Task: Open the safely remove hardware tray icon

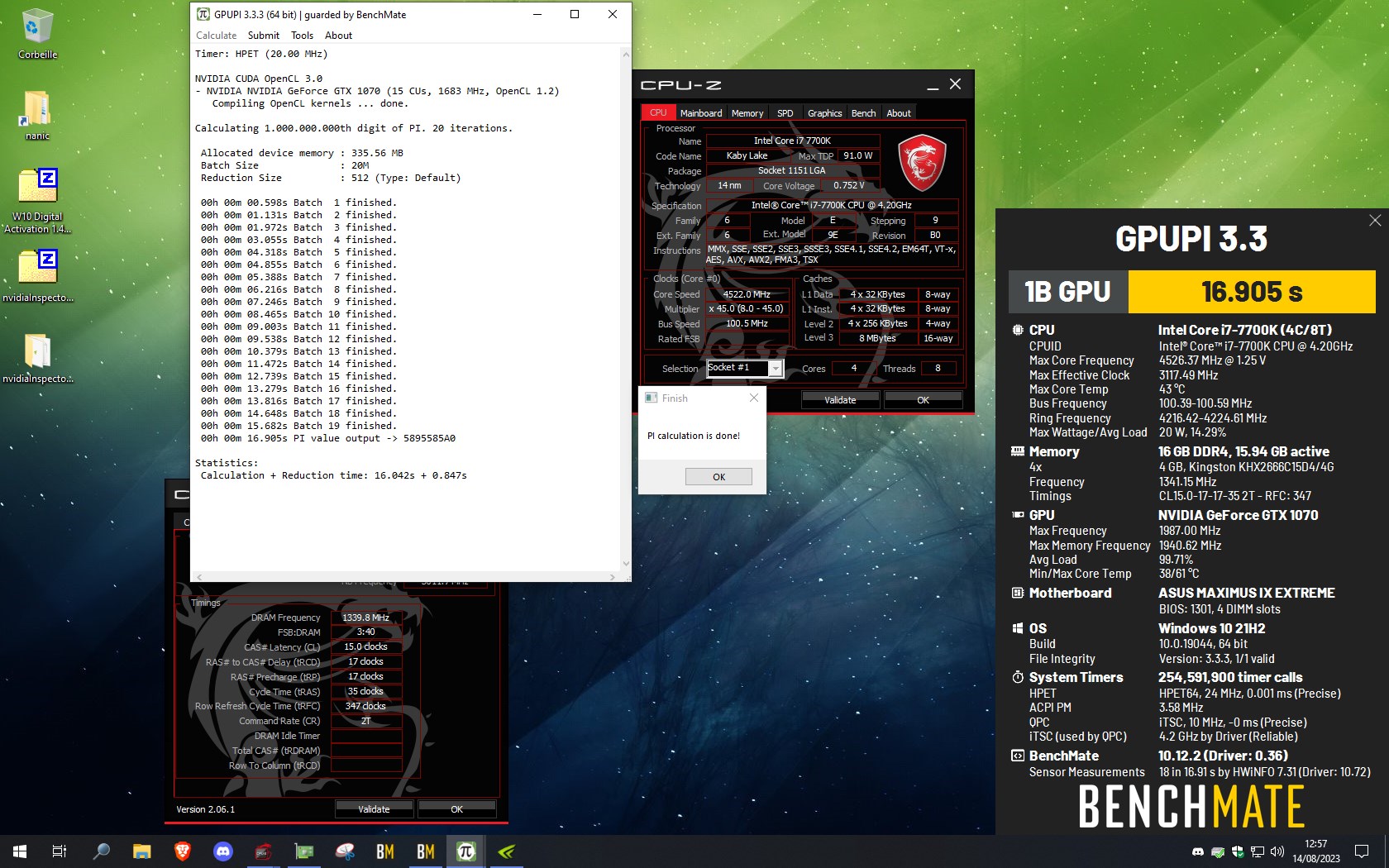Action: (x=1218, y=851)
